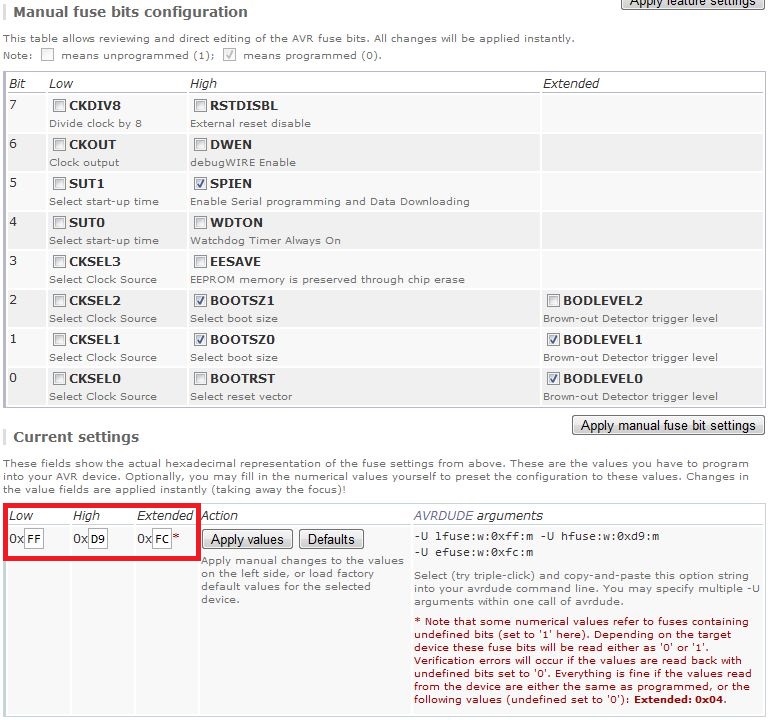The height and width of the screenshot is (720, 776).
Task: Click the Current settings heading
Action: pyautogui.click(x=76, y=437)
